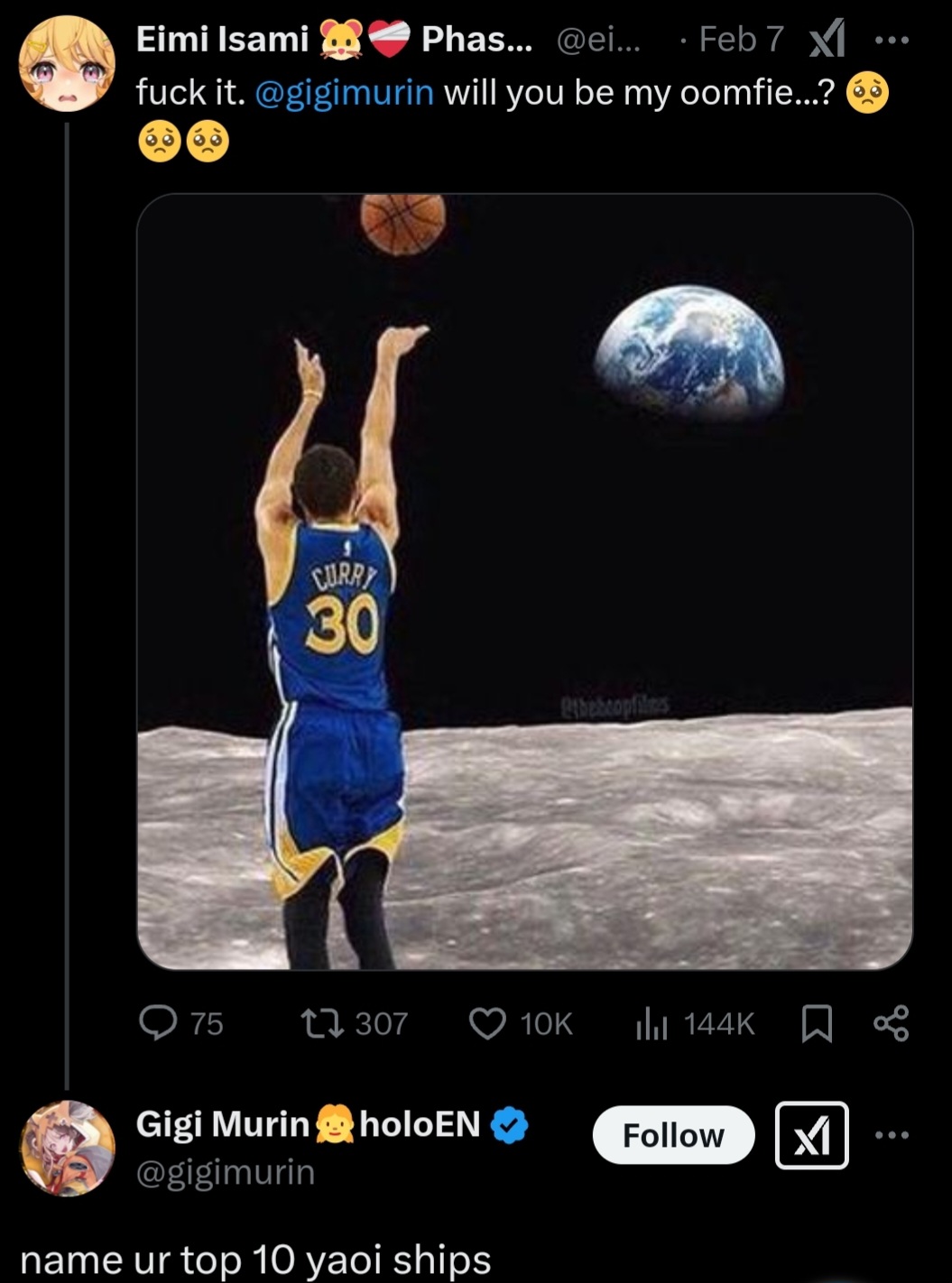View analytics showing 144K views
This screenshot has width=952, height=1283.
(x=651, y=1023)
